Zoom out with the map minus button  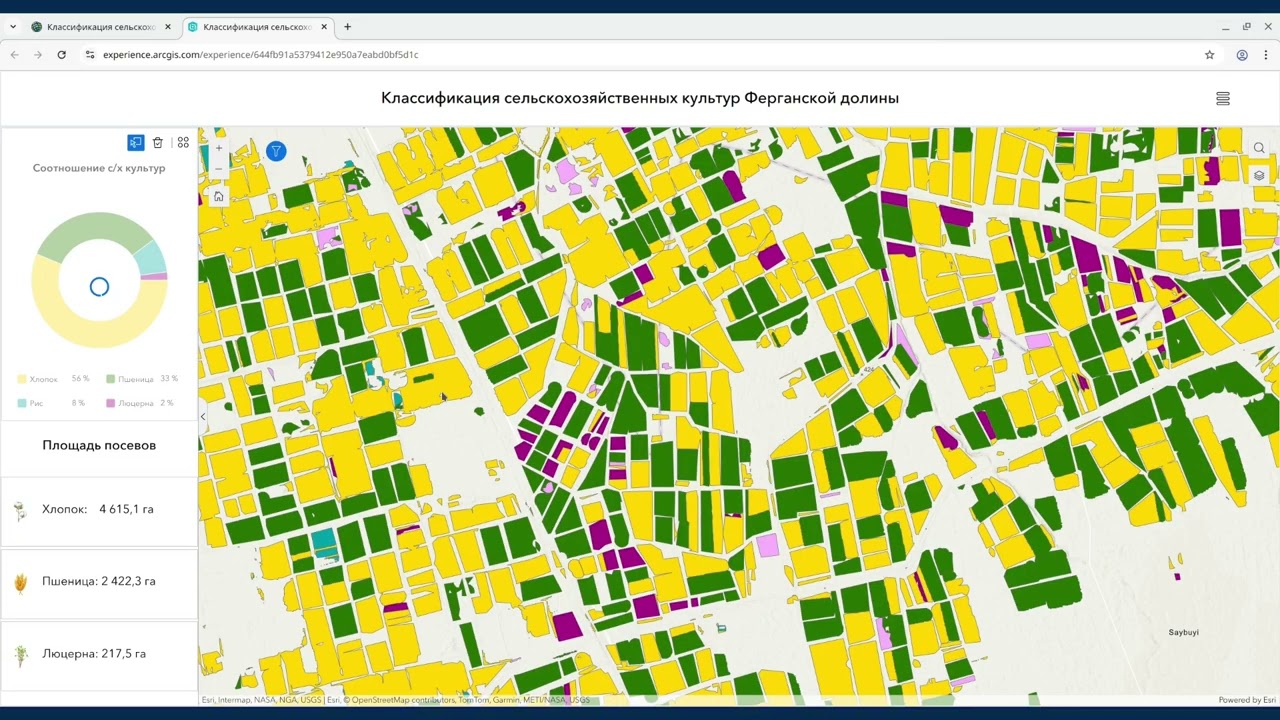click(x=219, y=167)
